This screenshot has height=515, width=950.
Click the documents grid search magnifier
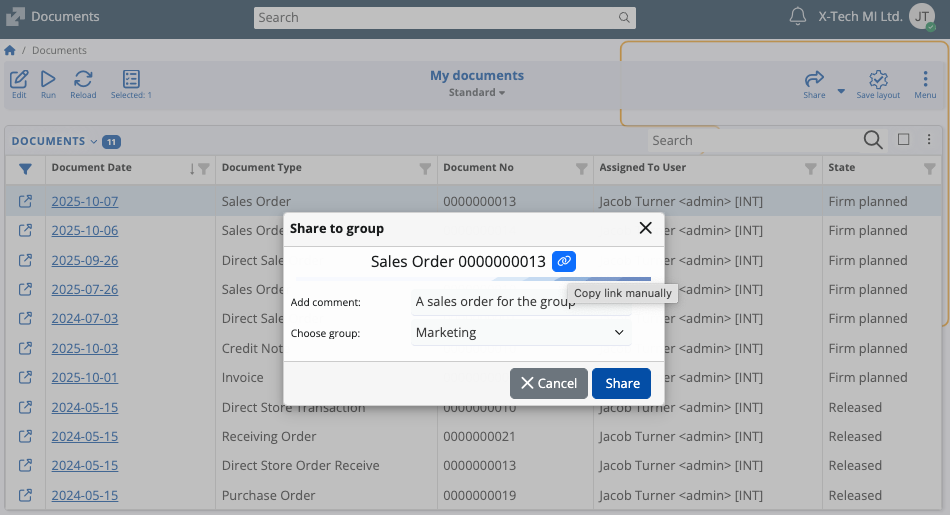tap(872, 140)
